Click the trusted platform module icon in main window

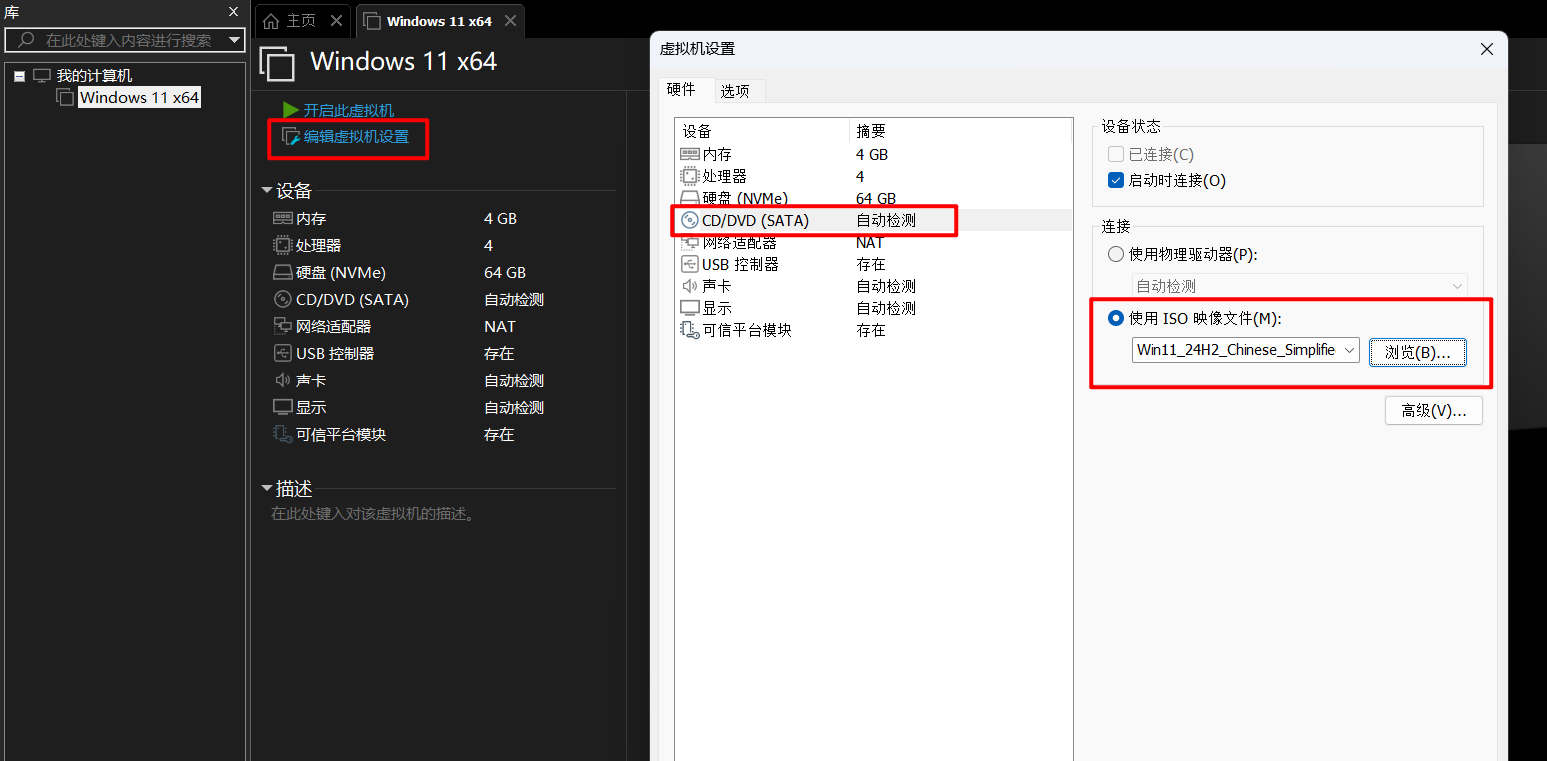(282, 434)
